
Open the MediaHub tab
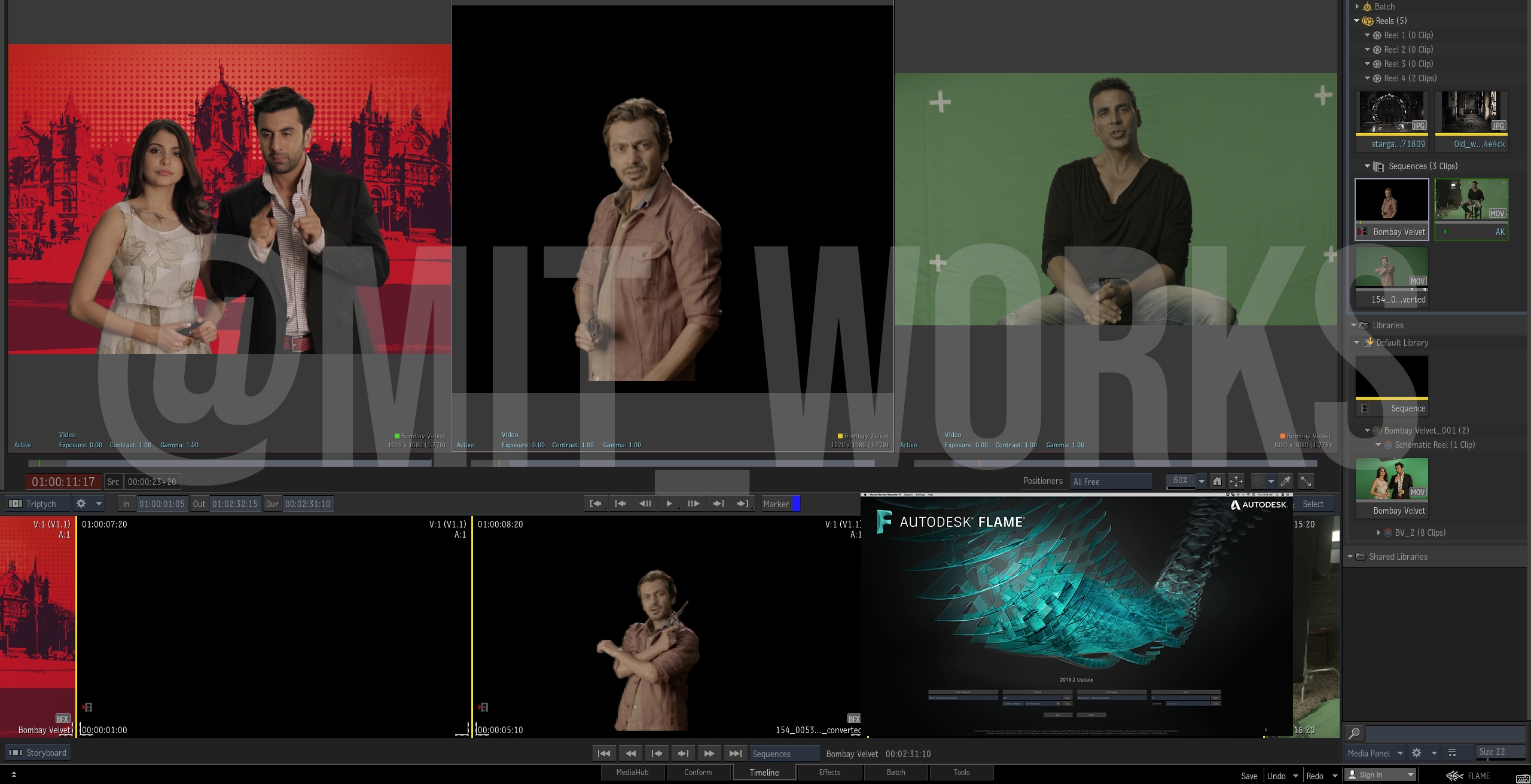(632, 773)
